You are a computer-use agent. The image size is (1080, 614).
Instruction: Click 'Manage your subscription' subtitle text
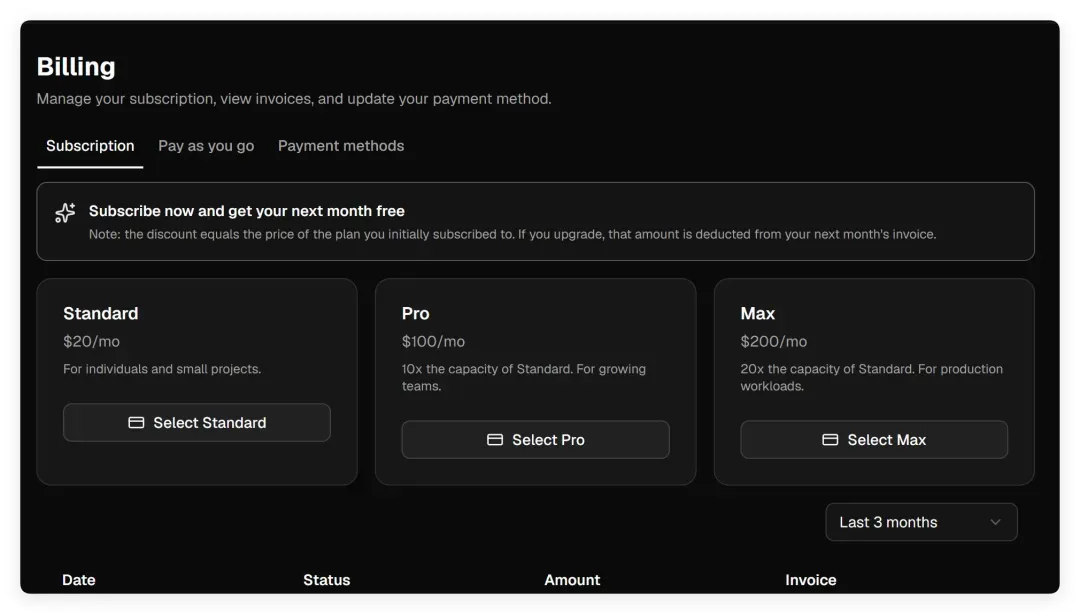294,99
